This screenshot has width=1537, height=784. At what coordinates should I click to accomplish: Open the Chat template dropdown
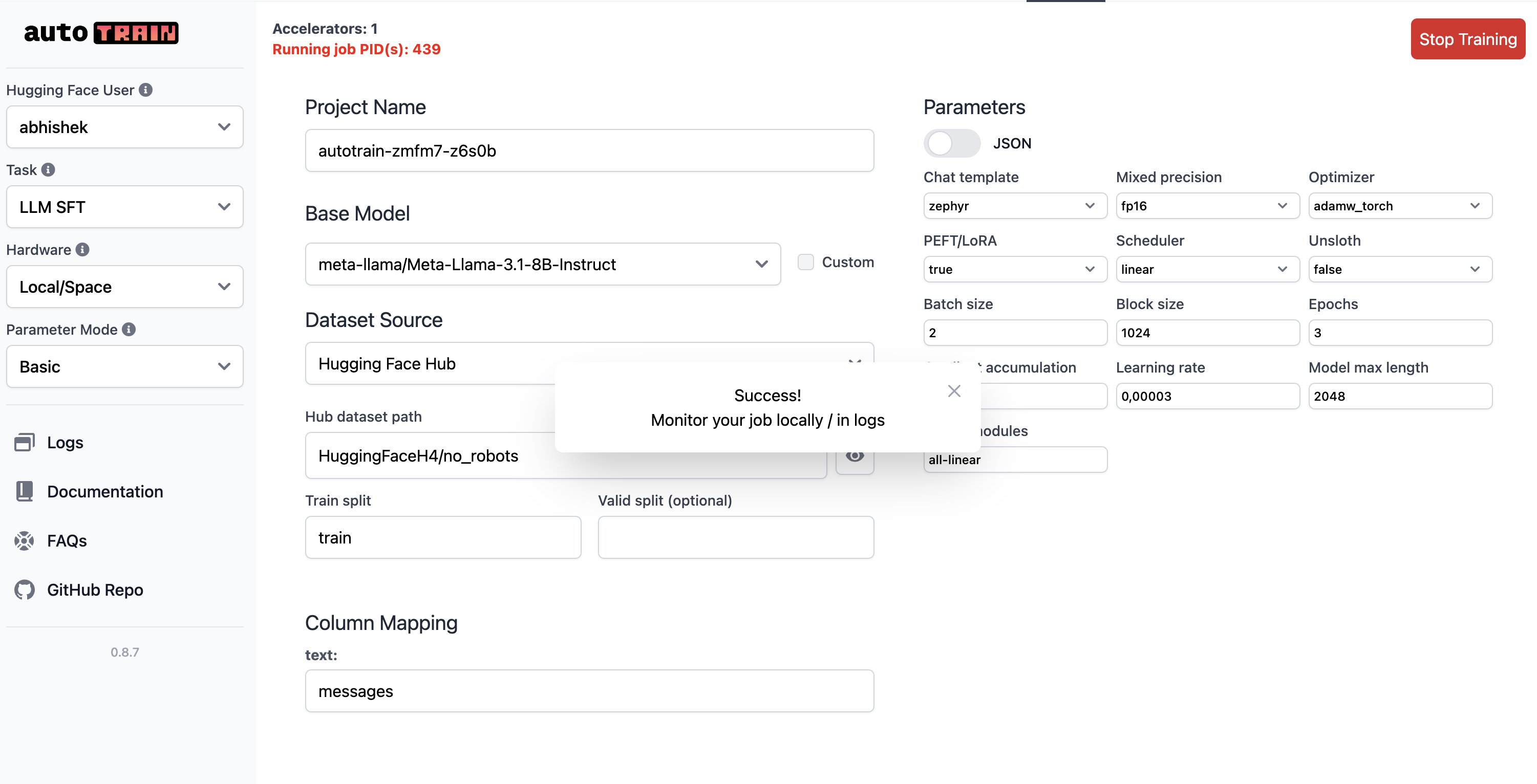pos(1015,206)
